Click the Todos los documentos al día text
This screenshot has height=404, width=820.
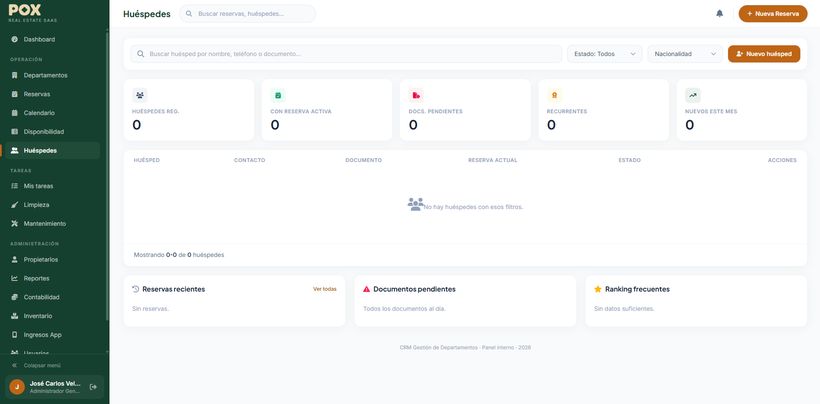click(404, 309)
